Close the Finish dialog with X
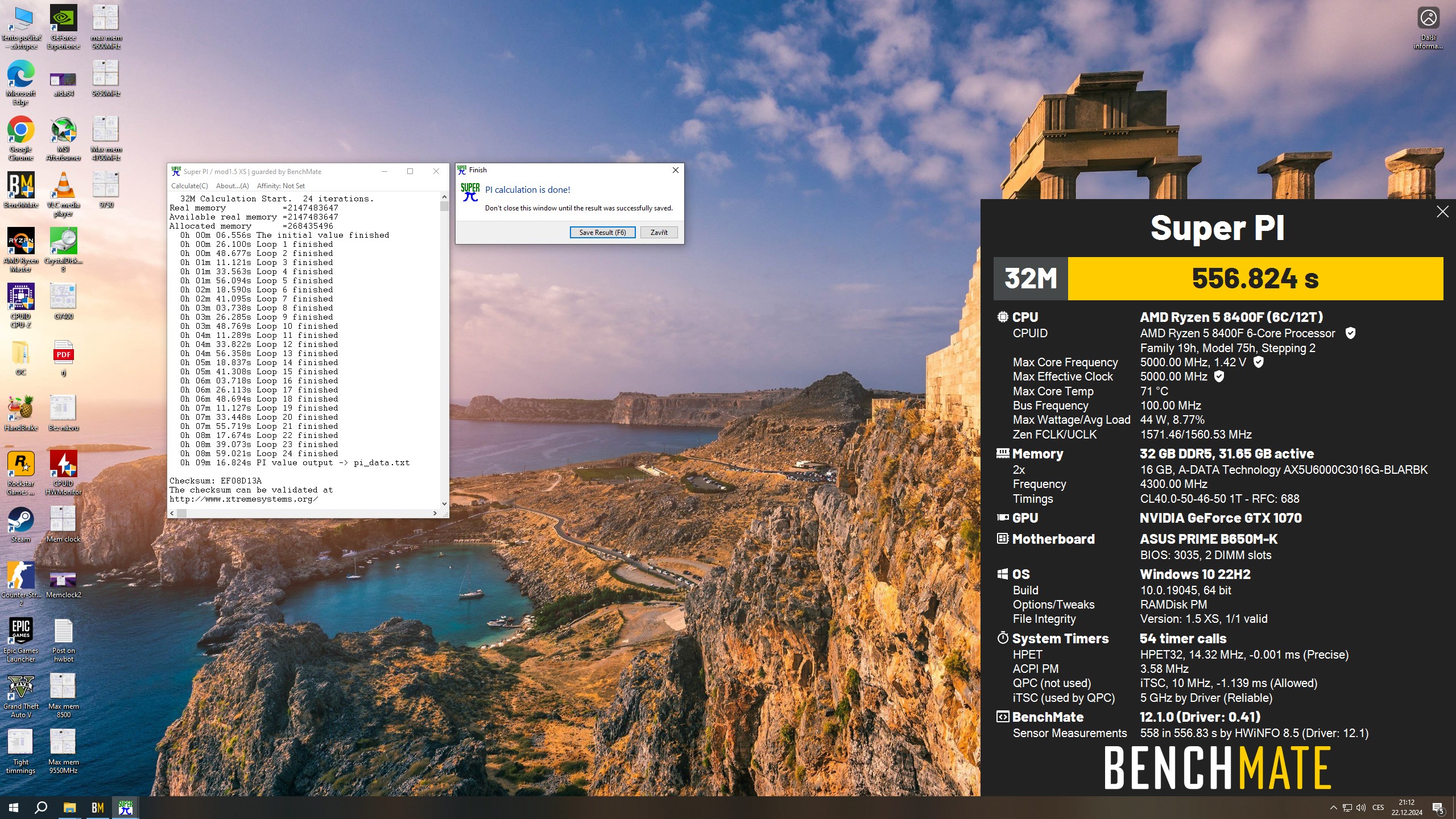This screenshot has height=819, width=1456. pyautogui.click(x=675, y=170)
